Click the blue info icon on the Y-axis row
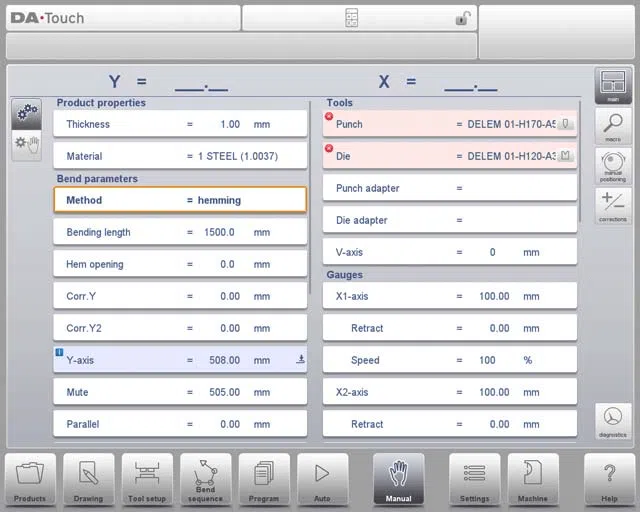640x512 pixels. (59, 352)
